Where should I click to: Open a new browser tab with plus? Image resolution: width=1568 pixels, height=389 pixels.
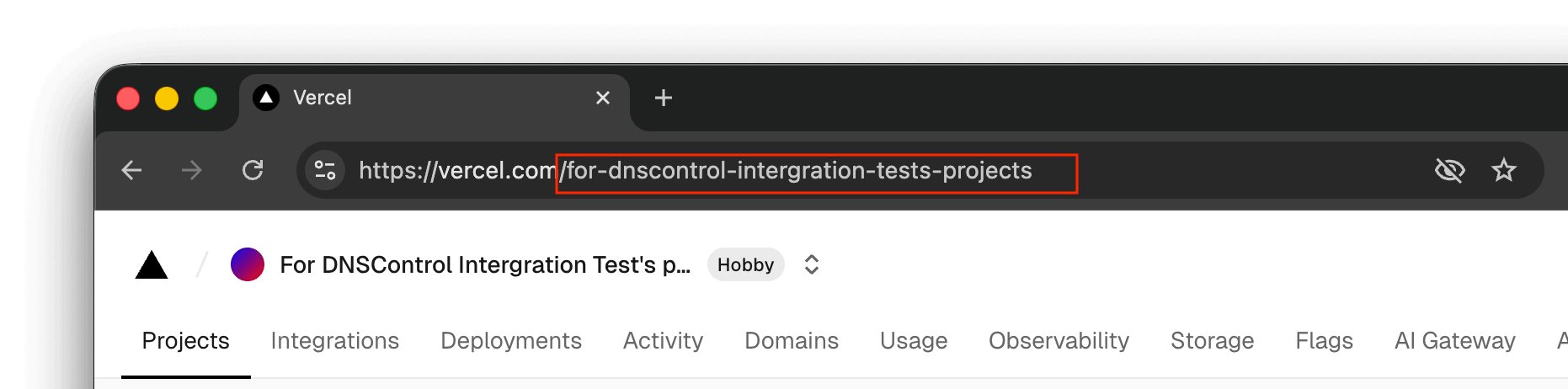click(664, 98)
